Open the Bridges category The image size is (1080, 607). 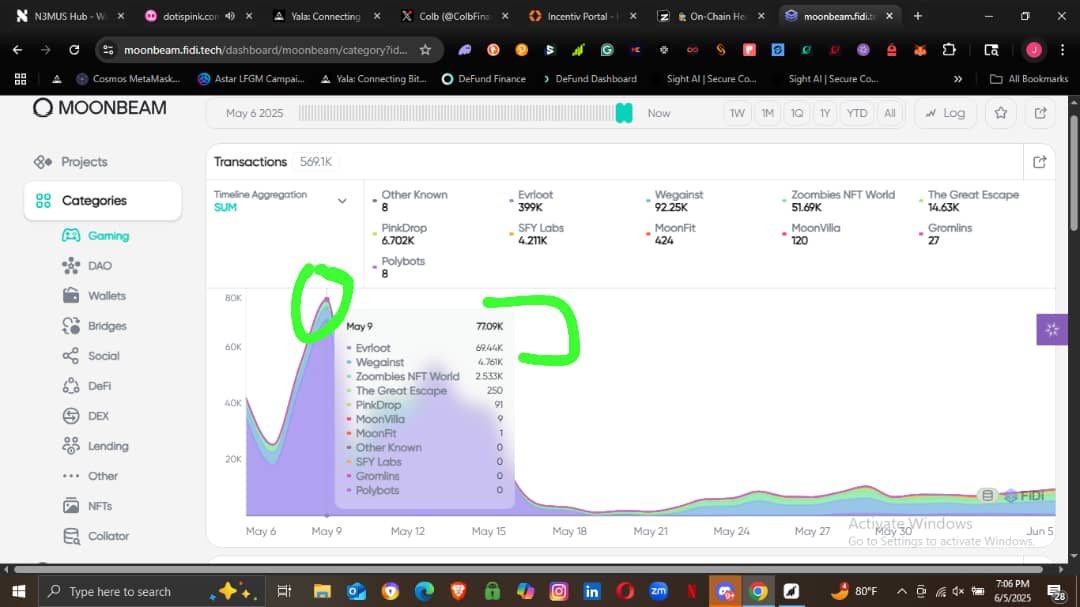click(x=94, y=326)
